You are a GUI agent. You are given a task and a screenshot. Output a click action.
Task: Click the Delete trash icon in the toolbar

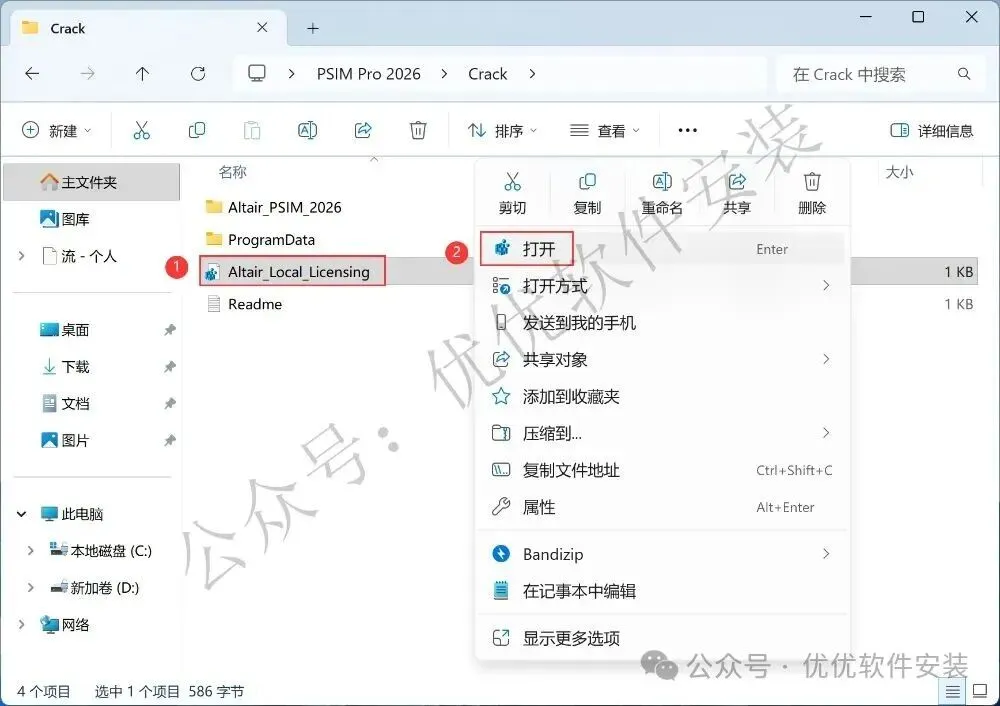click(418, 130)
